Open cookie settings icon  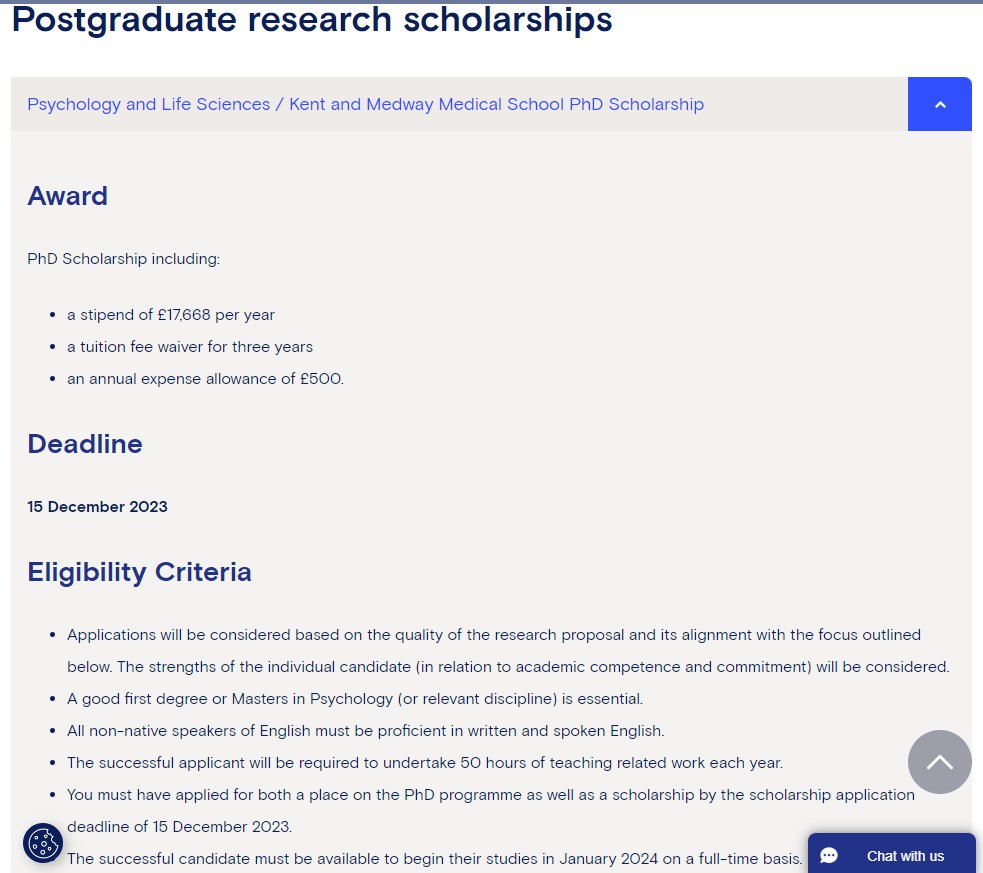tap(43, 842)
